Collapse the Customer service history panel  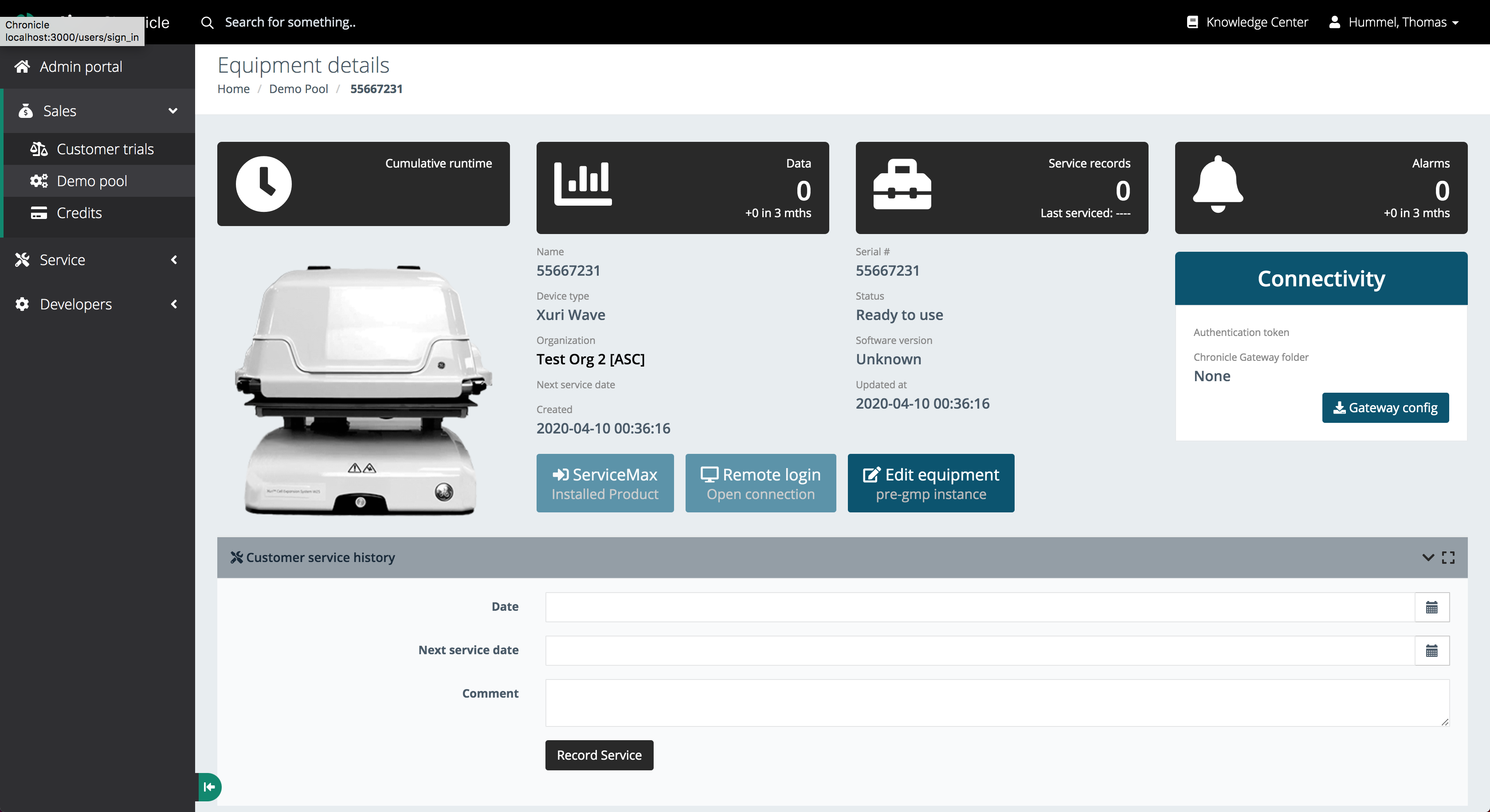coord(1427,557)
